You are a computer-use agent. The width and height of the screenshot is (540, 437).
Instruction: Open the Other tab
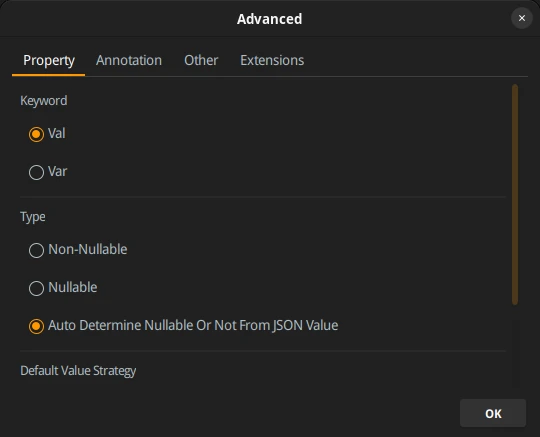coord(201,61)
